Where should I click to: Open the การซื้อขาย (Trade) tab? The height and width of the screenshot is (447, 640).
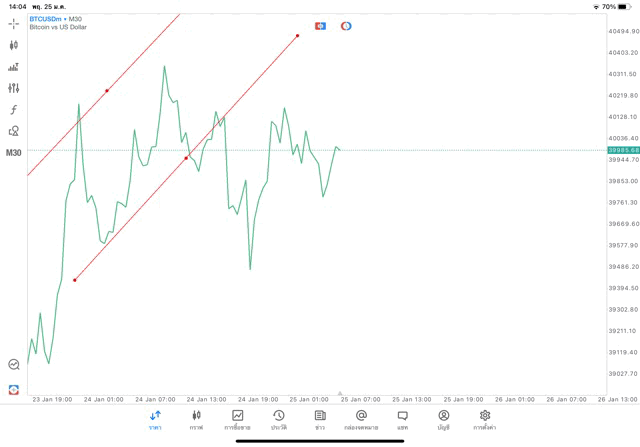point(238,419)
